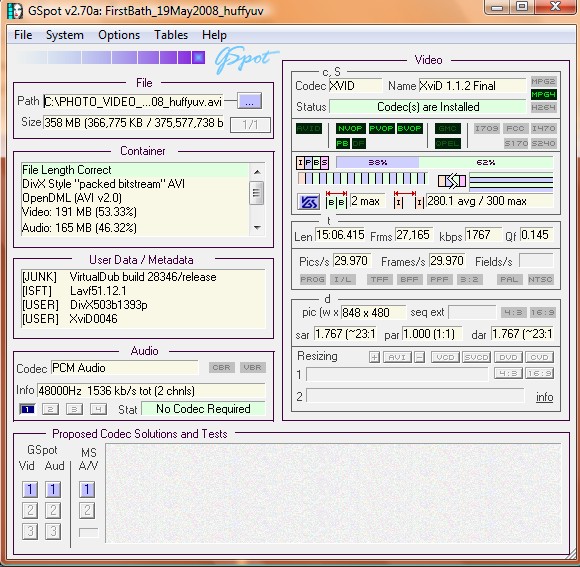580x567 pixels.
Task: Click the audio CBR indicator
Action: tap(222, 367)
